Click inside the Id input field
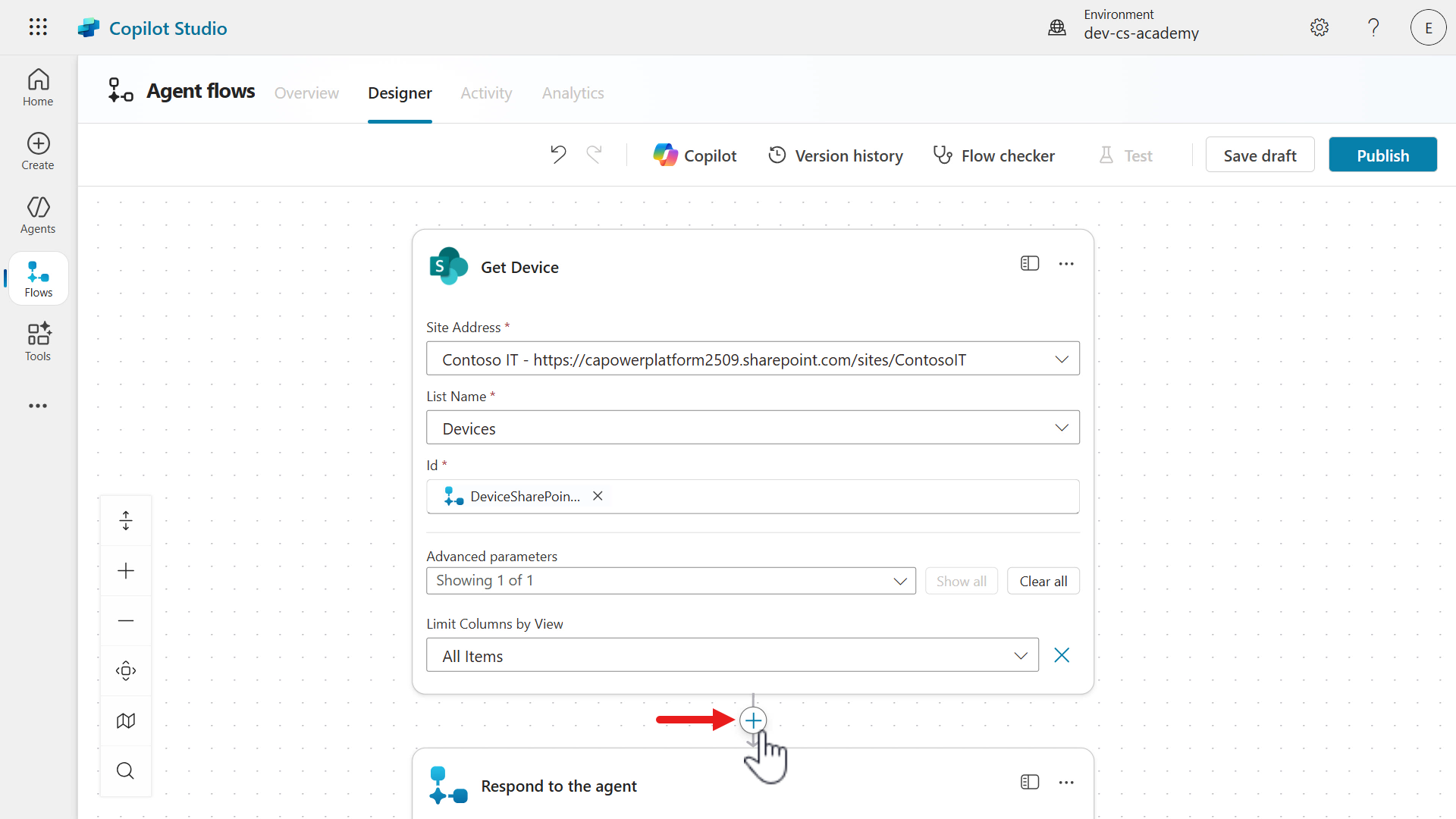Screen dimensions: 1456x819 point(834,497)
